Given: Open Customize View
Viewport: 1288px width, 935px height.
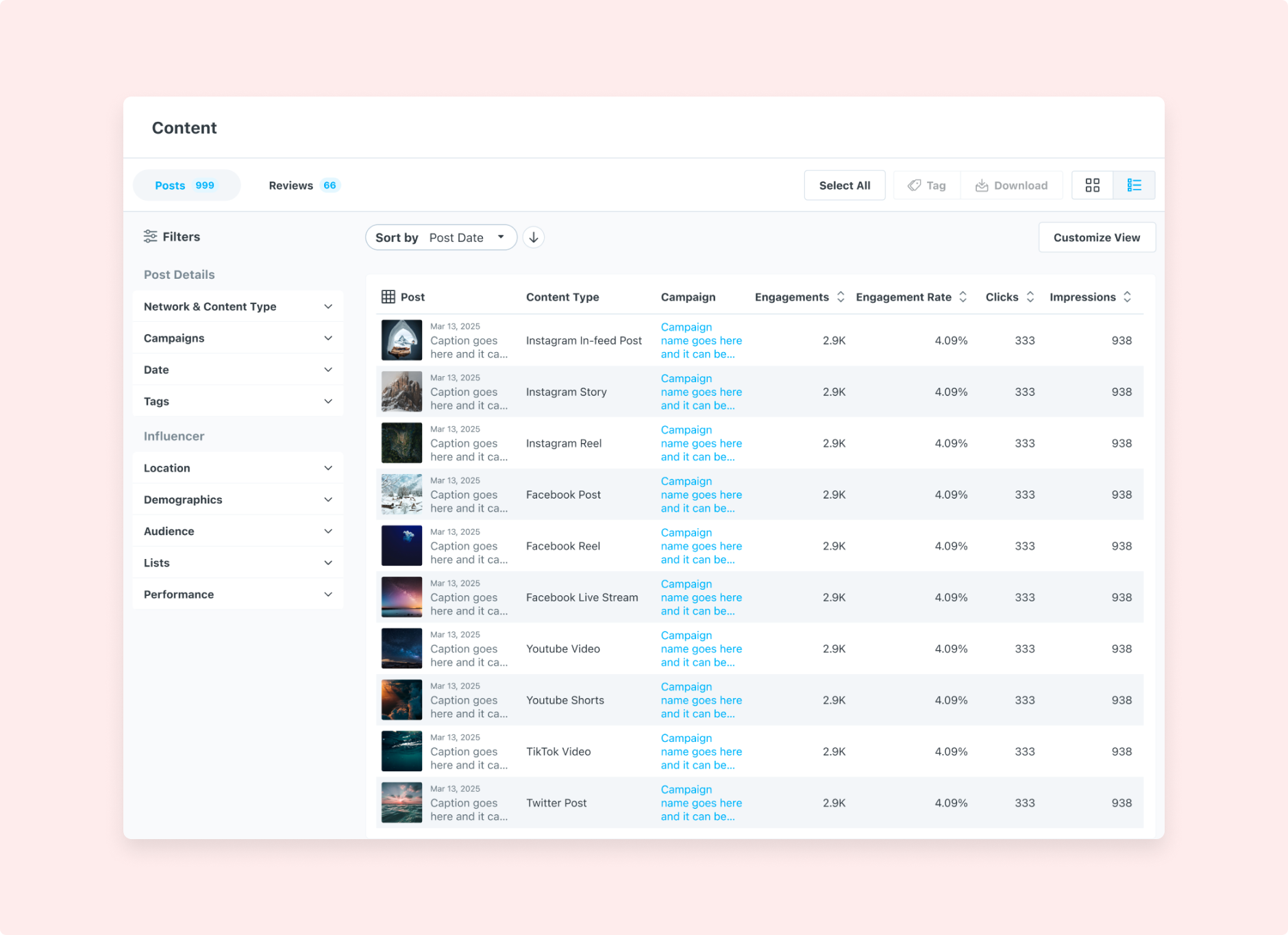Looking at the screenshot, I should pyautogui.click(x=1096, y=238).
